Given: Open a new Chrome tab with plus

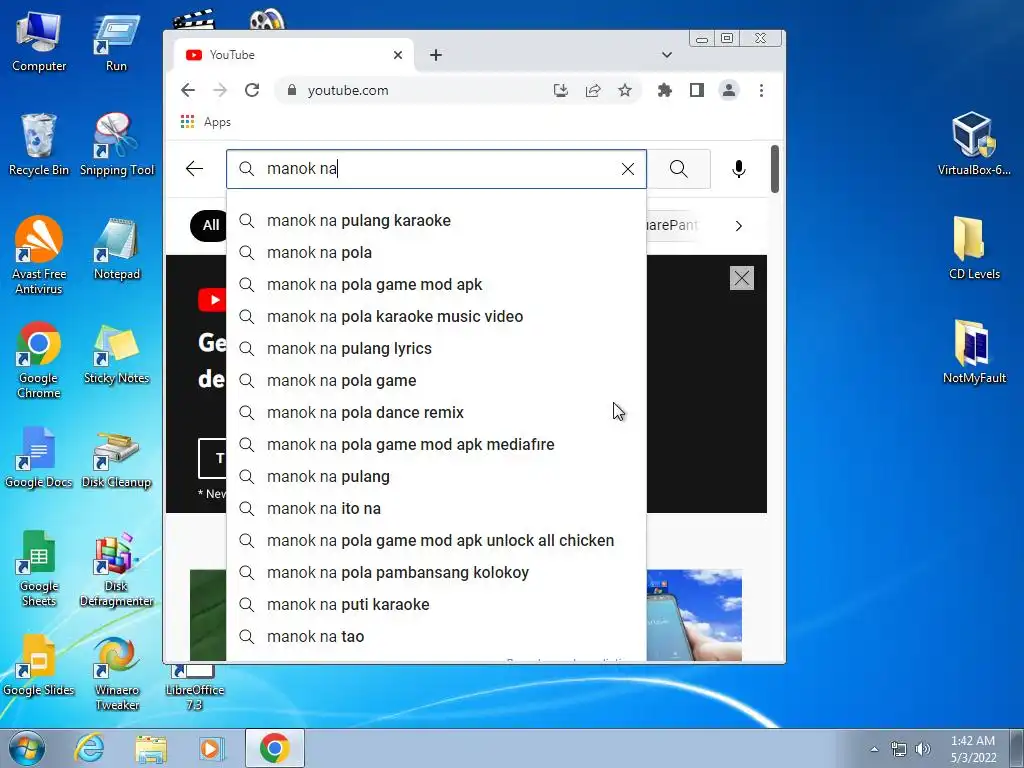Looking at the screenshot, I should pos(436,55).
